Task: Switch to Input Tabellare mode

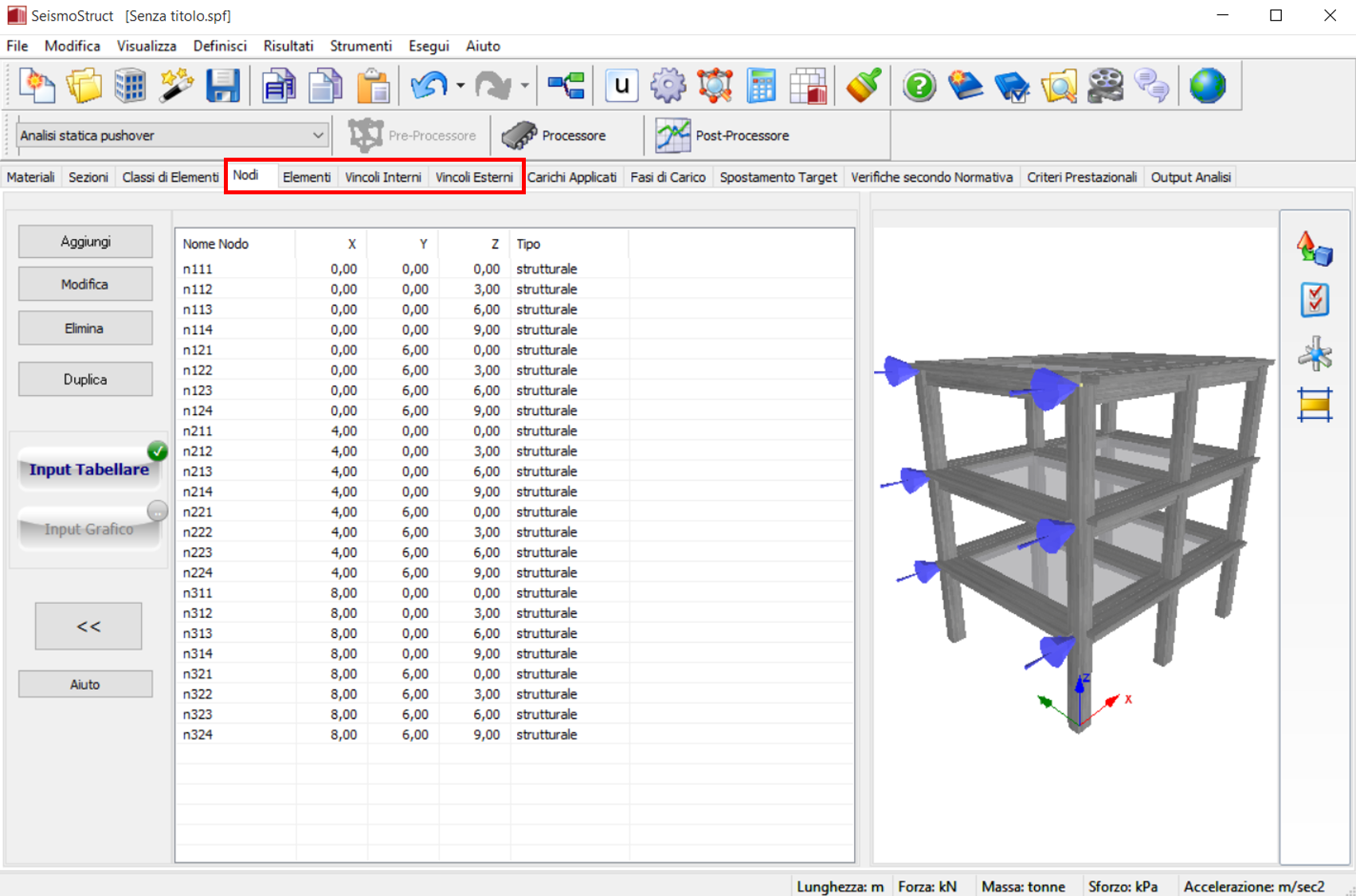Action: (88, 469)
